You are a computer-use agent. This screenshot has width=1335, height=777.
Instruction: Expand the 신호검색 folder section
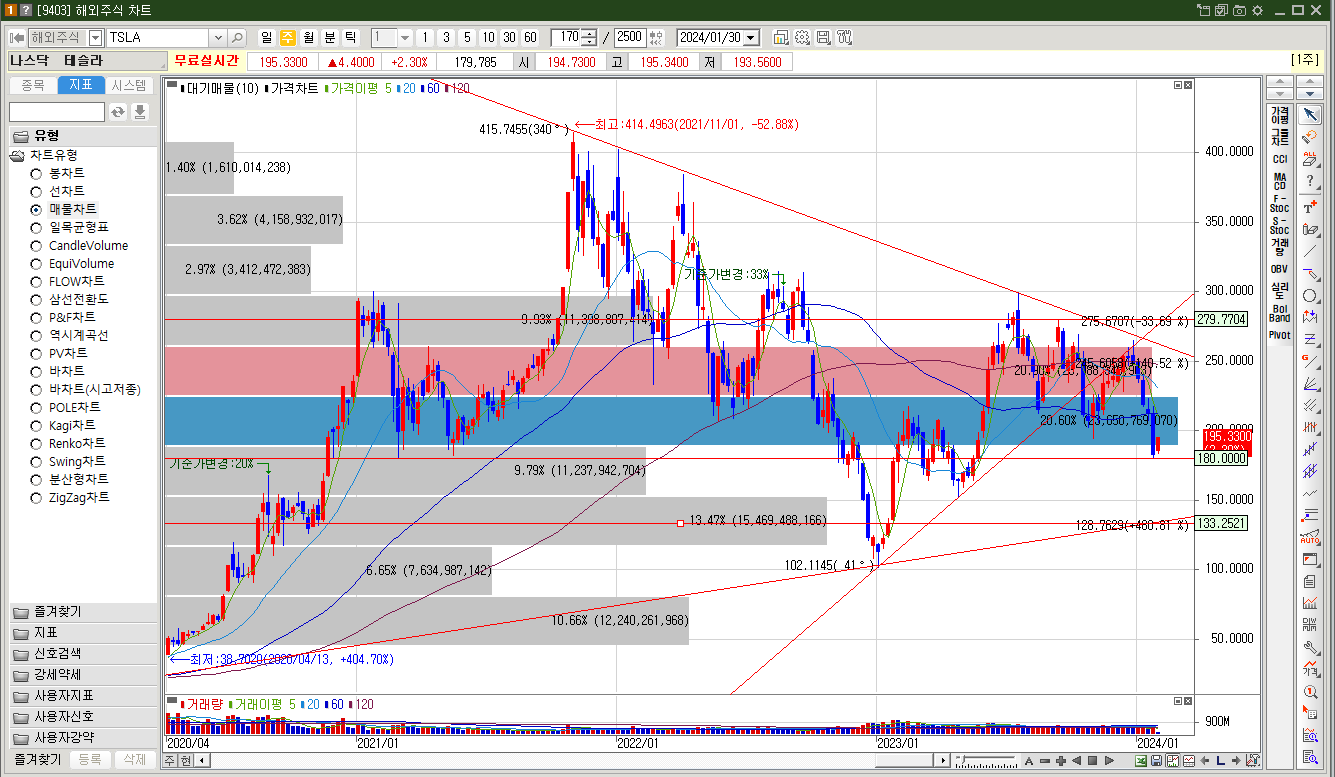(82, 654)
